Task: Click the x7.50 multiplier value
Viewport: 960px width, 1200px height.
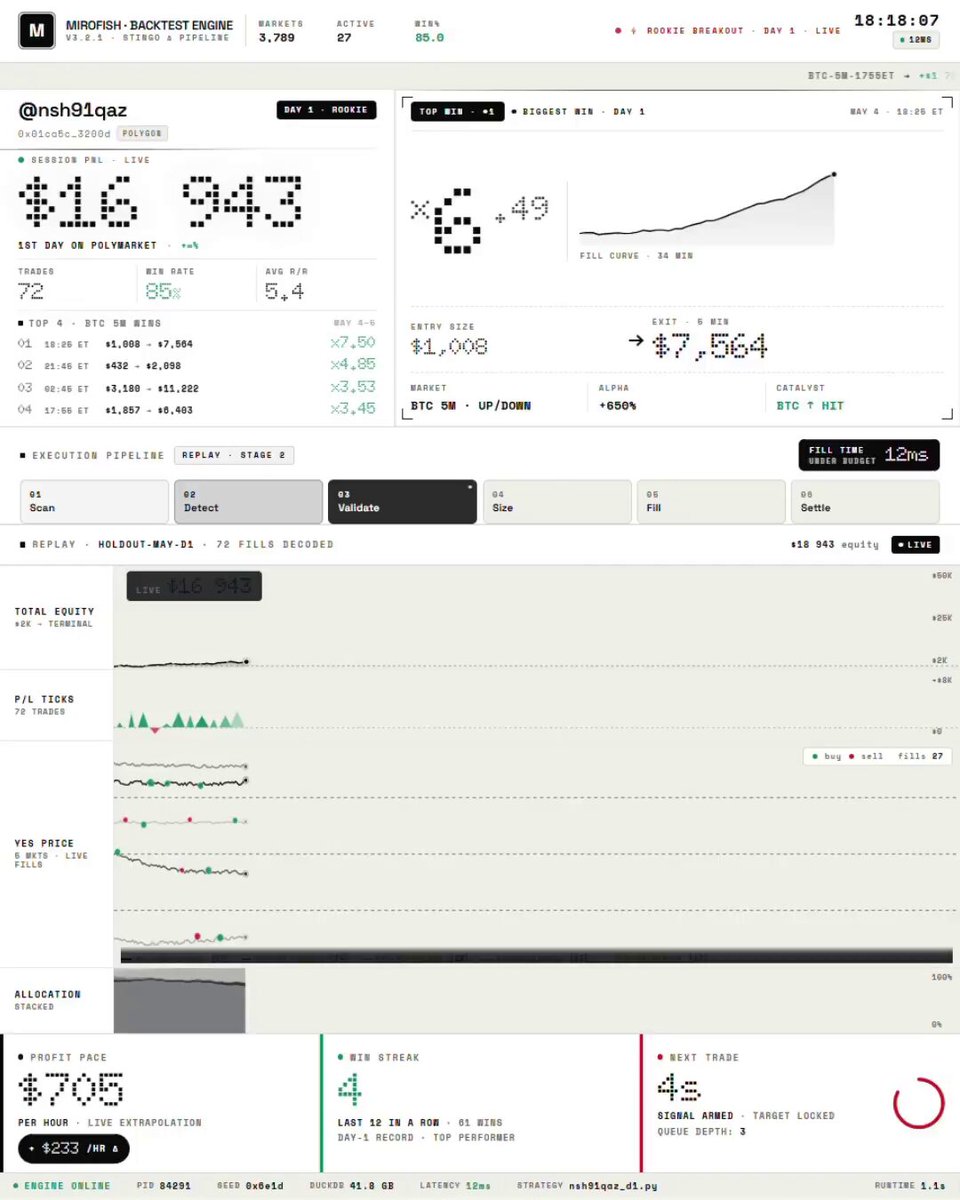Action: click(353, 343)
